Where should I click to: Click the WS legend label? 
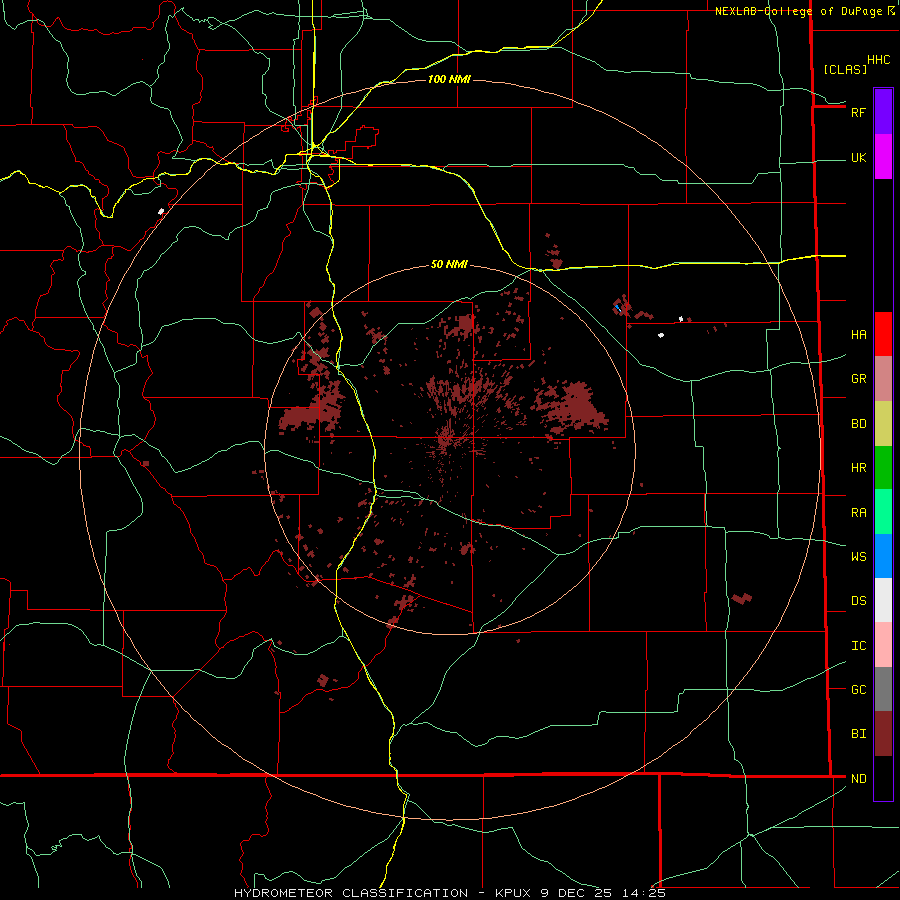click(859, 557)
